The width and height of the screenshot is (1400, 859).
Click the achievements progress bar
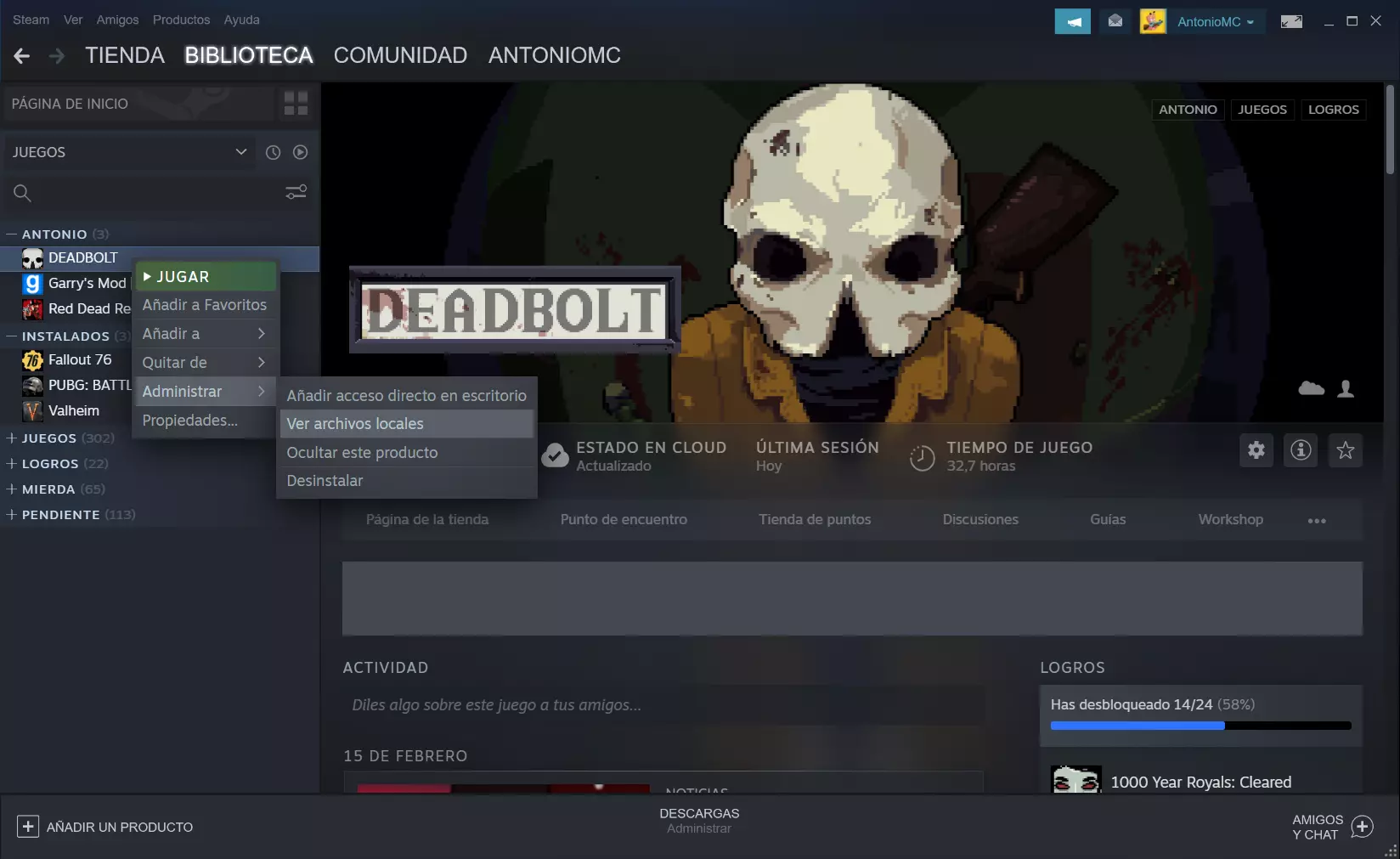1201,726
